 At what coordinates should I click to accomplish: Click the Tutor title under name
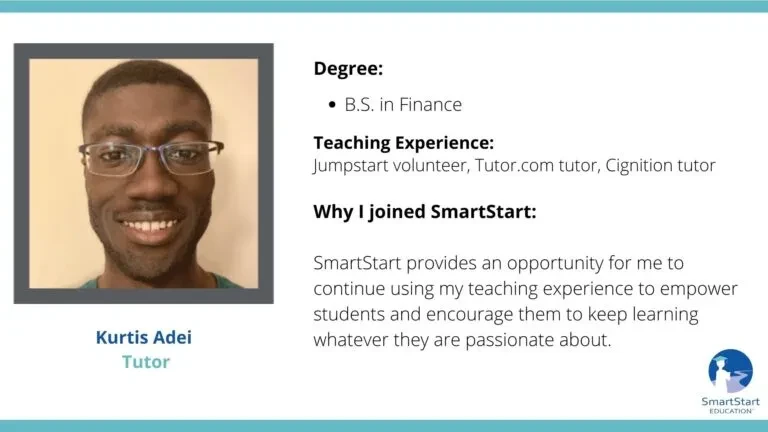click(x=145, y=362)
